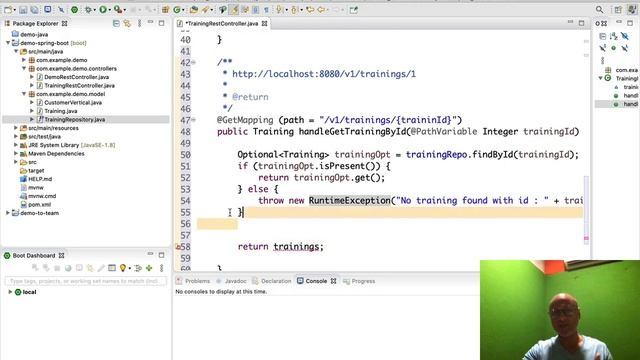Viewport: 640px width, 360px height.
Task: Run the application with green play icon
Action: coord(103,9)
